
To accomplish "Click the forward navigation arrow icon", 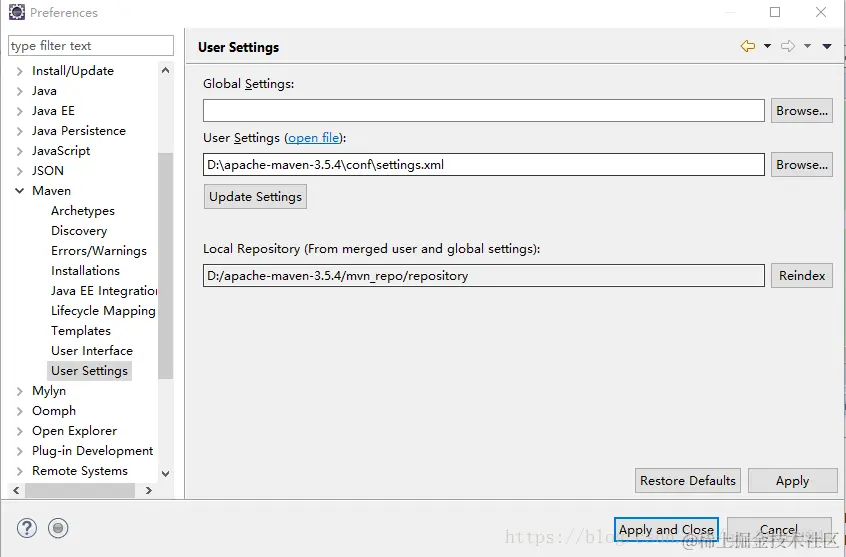I will pos(788,46).
